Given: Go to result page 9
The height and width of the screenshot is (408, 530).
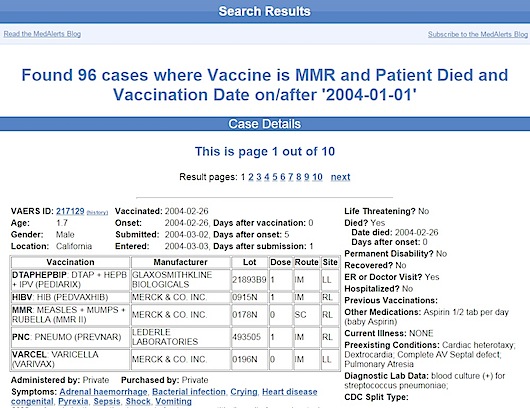Looking at the screenshot, I should (307, 177).
